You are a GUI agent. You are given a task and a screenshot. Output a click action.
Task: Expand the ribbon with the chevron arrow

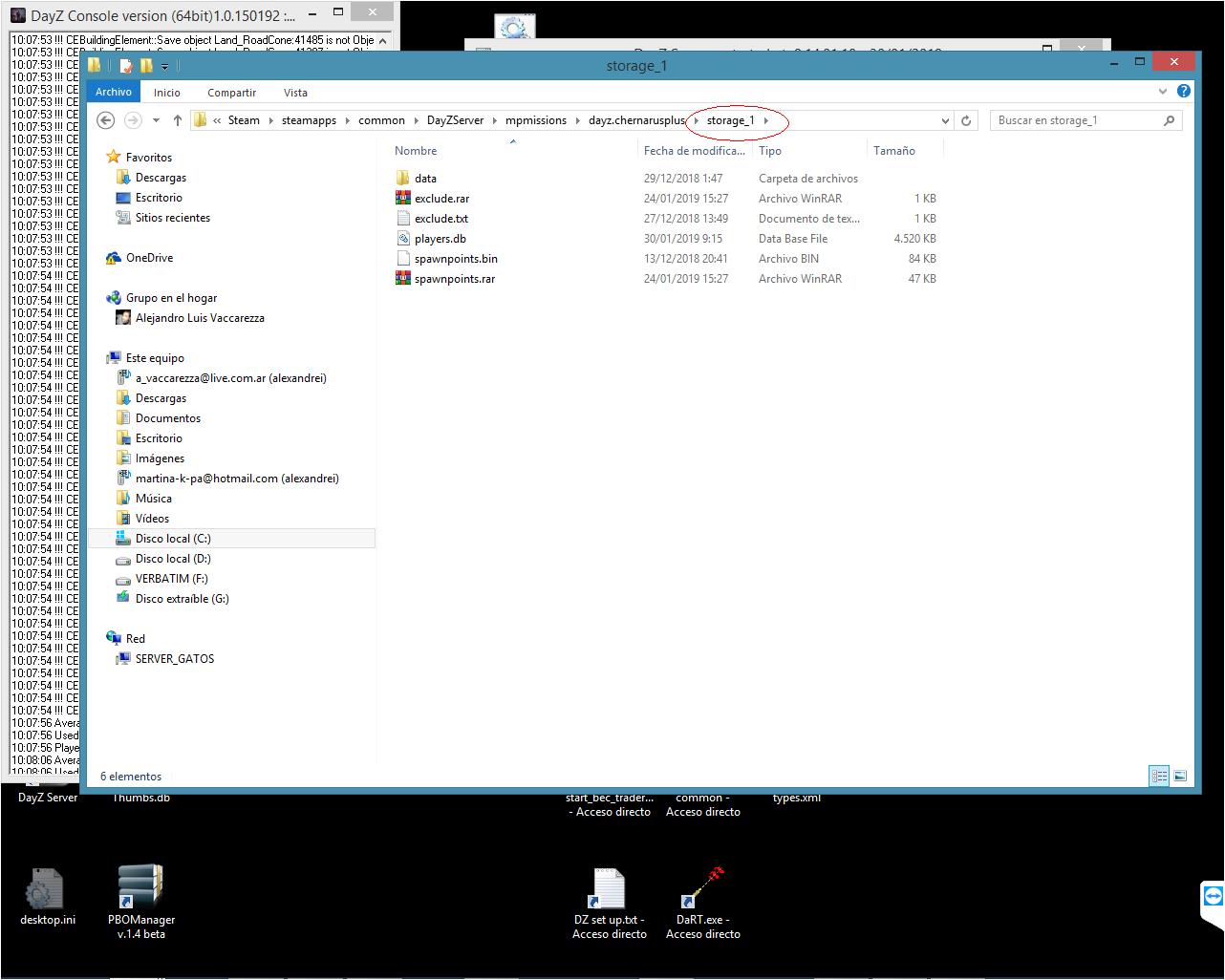pyautogui.click(x=1163, y=92)
